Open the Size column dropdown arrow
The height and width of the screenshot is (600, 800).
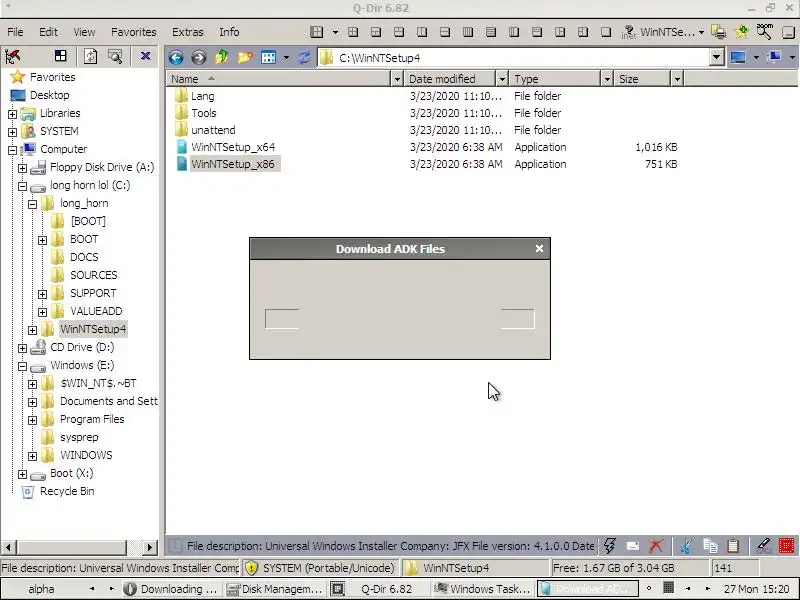(677, 79)
